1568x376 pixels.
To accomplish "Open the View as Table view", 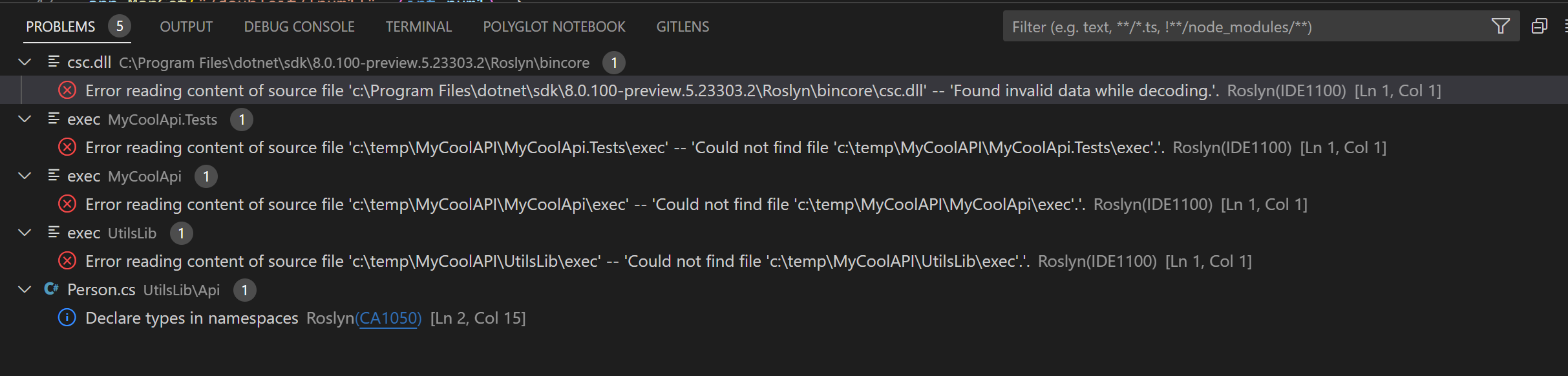I will pos(1540,26).
